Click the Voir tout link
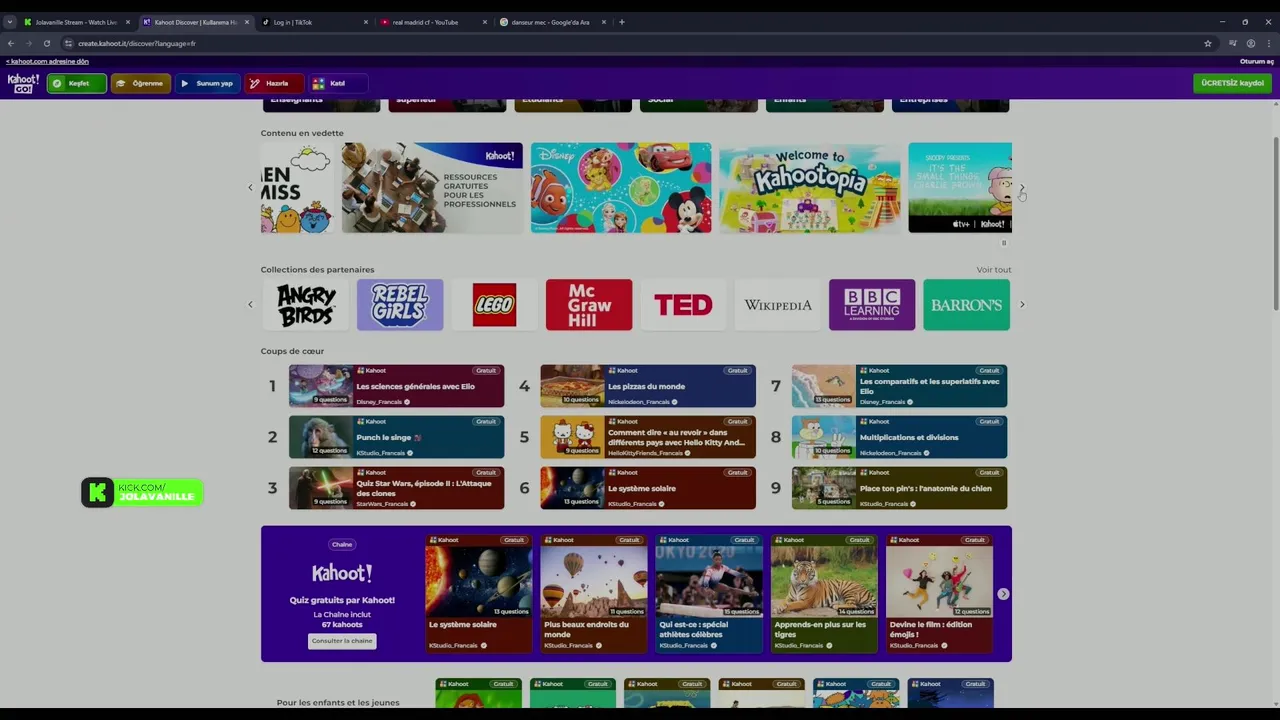1280x720 pixels. click(994, 270)
